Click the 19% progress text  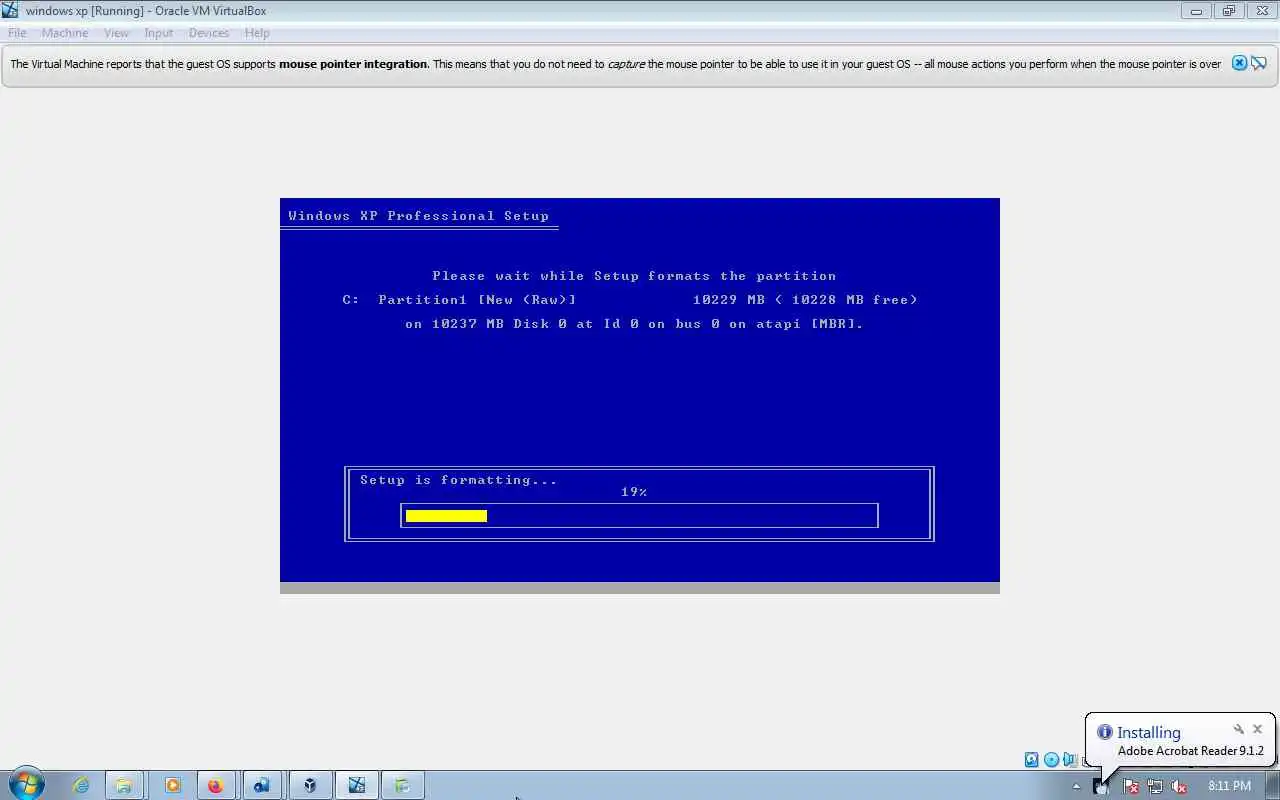[634, 492]
